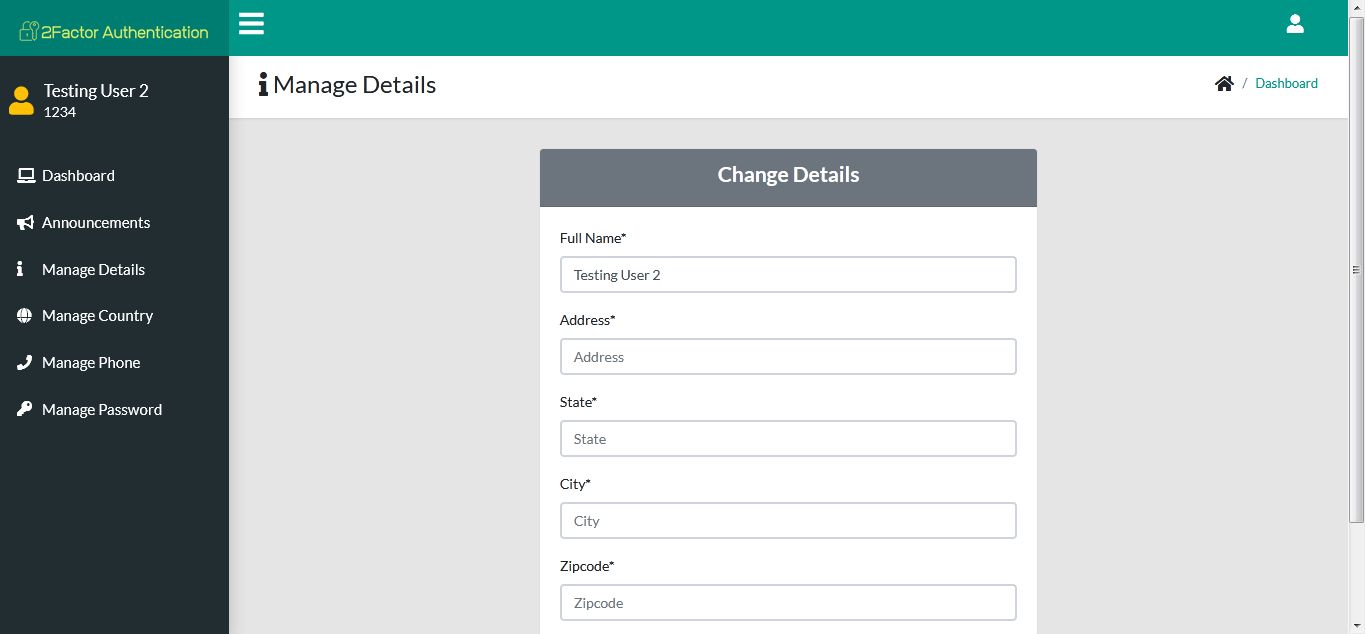Toggle the sidebar with hamburger menu
The height and width of the screenshot is (634, 1365).
click(251, 23)
